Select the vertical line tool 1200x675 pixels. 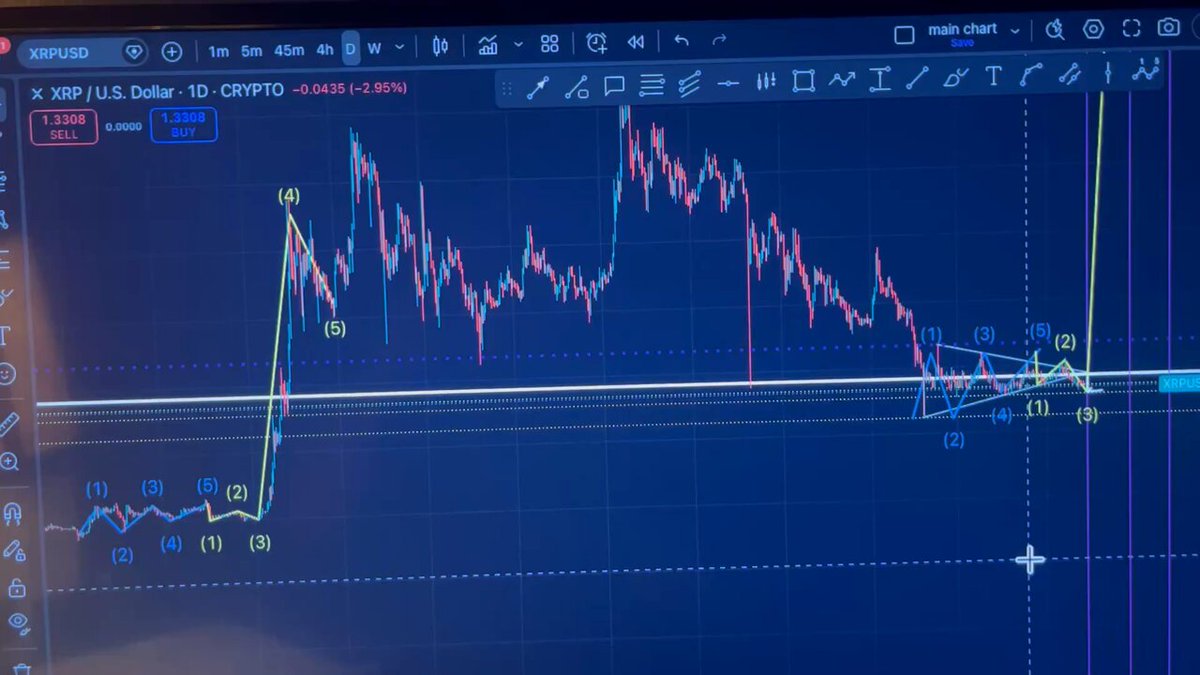(1108, 71)
